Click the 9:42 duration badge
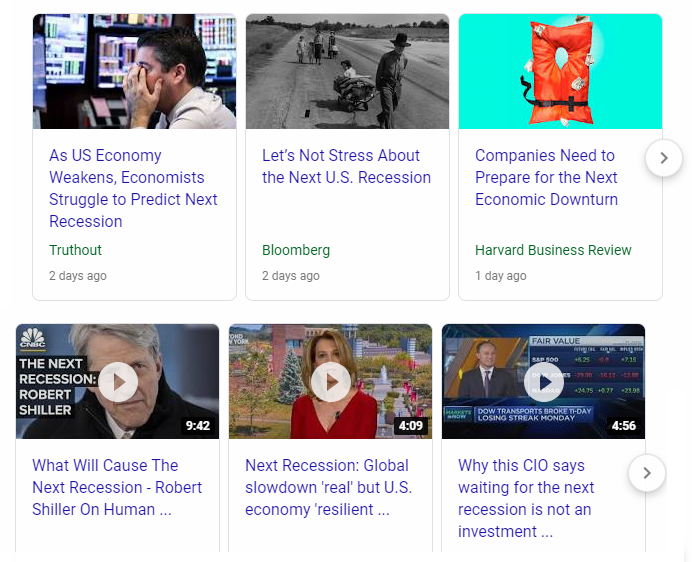The width and height of the screenshot is (692, 562). [198, 426]
